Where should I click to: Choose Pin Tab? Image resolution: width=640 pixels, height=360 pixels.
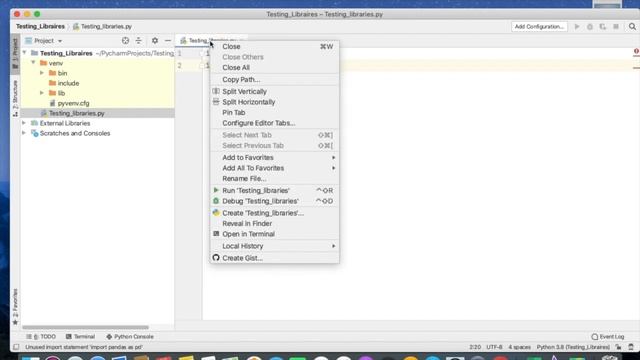click(275, 113)
